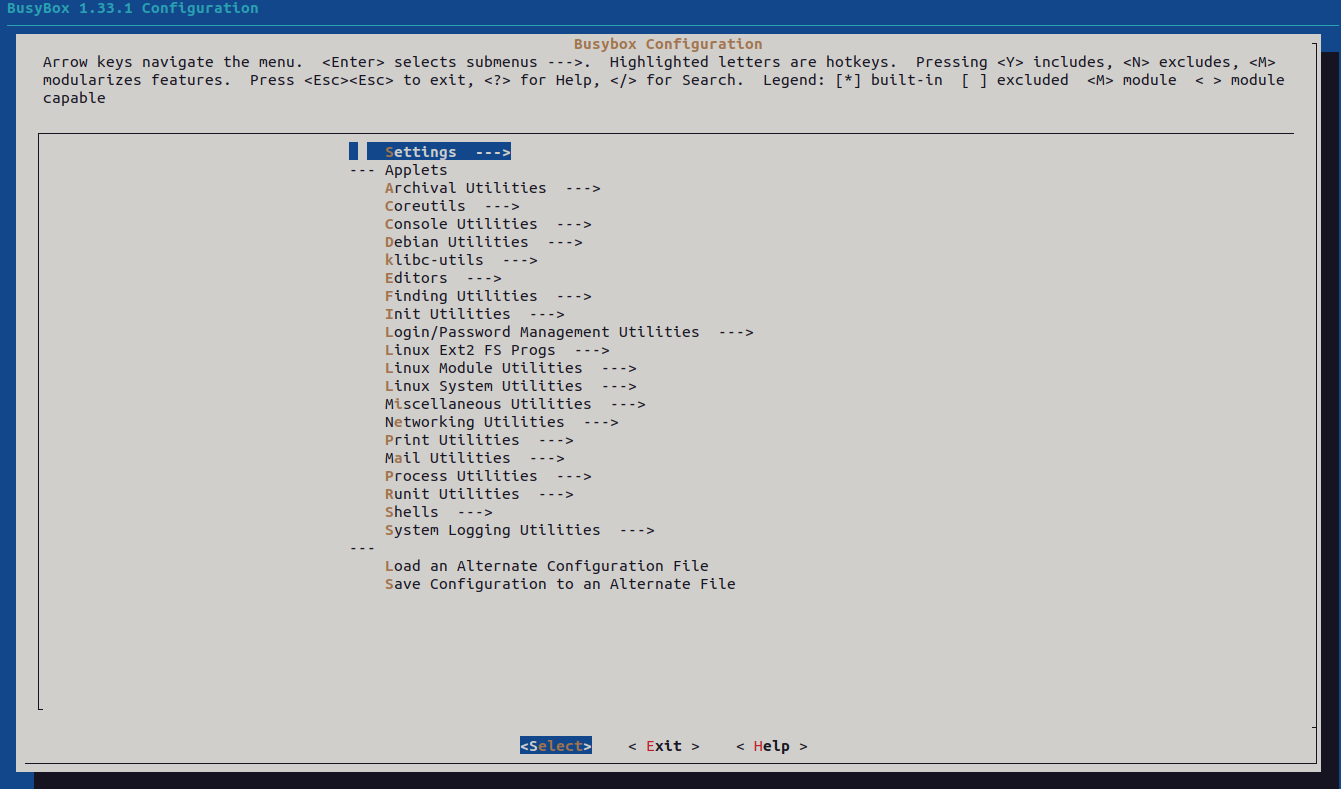Image resolution: width=1341 pixels, height=789 pixels.
Task: Click the Help button
Action: coord(772,746)
